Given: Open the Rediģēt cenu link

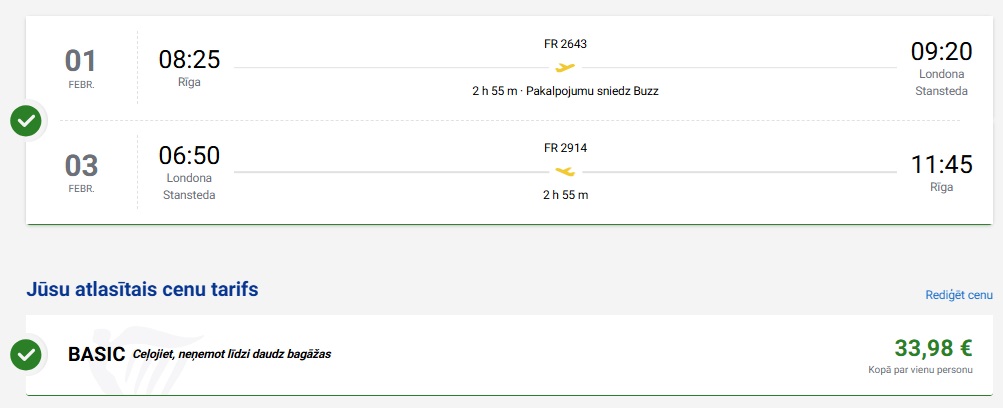Looking at the screenshot, I should 959,295.
